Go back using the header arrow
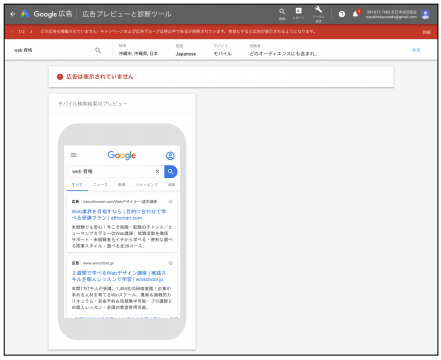Screen dimensions: 441x360 13,14
